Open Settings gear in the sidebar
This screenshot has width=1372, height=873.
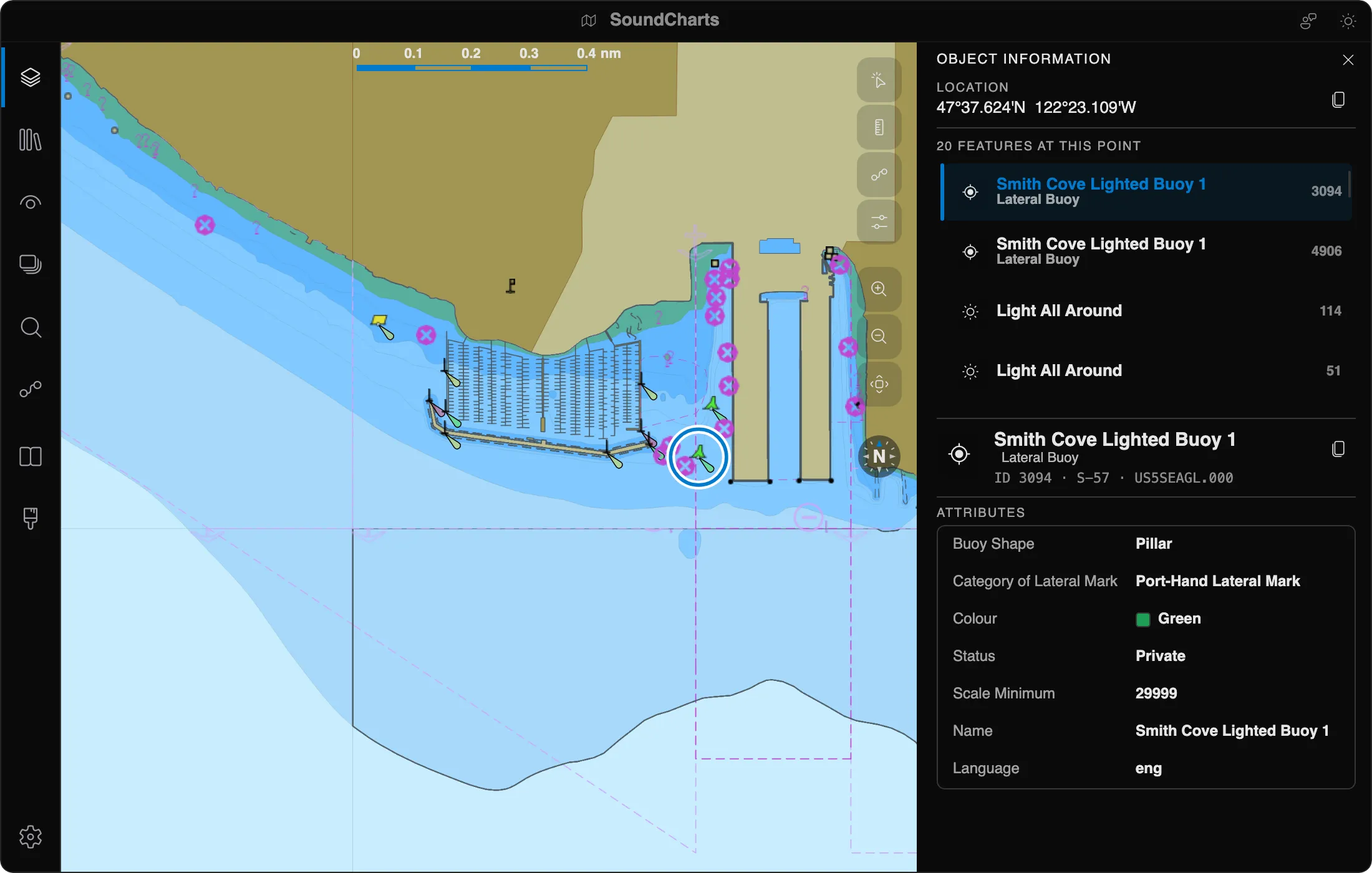pyautogui.click(x=30, y=836)
